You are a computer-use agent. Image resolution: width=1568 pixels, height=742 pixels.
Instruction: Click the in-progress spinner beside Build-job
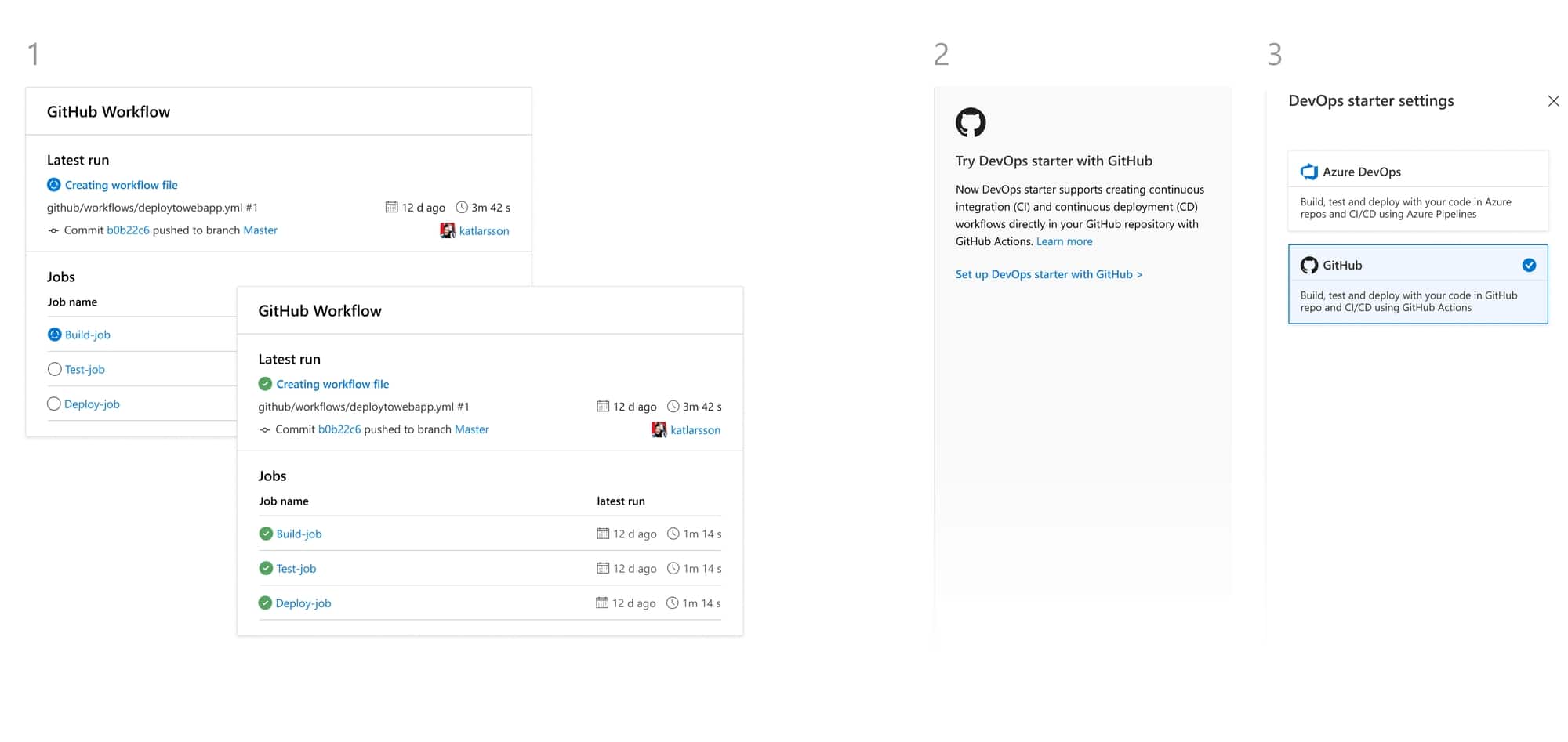coord(54,334)
